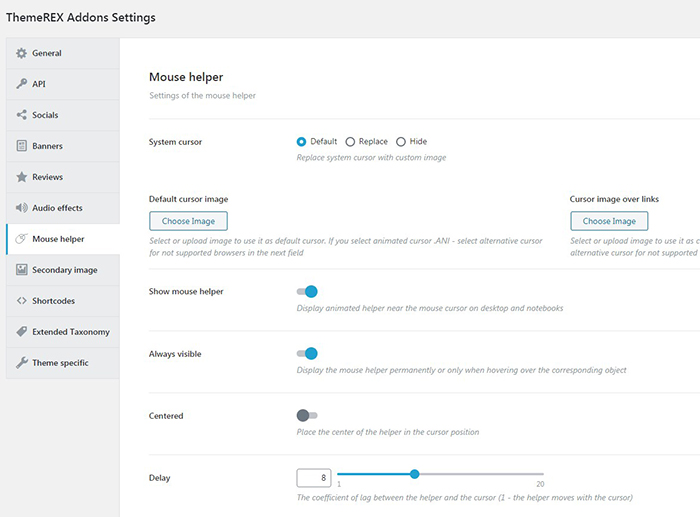The height and width of the screenshot is (517, 700).
Task: Click the Cursor image over links label
Action: pos(614,199)
